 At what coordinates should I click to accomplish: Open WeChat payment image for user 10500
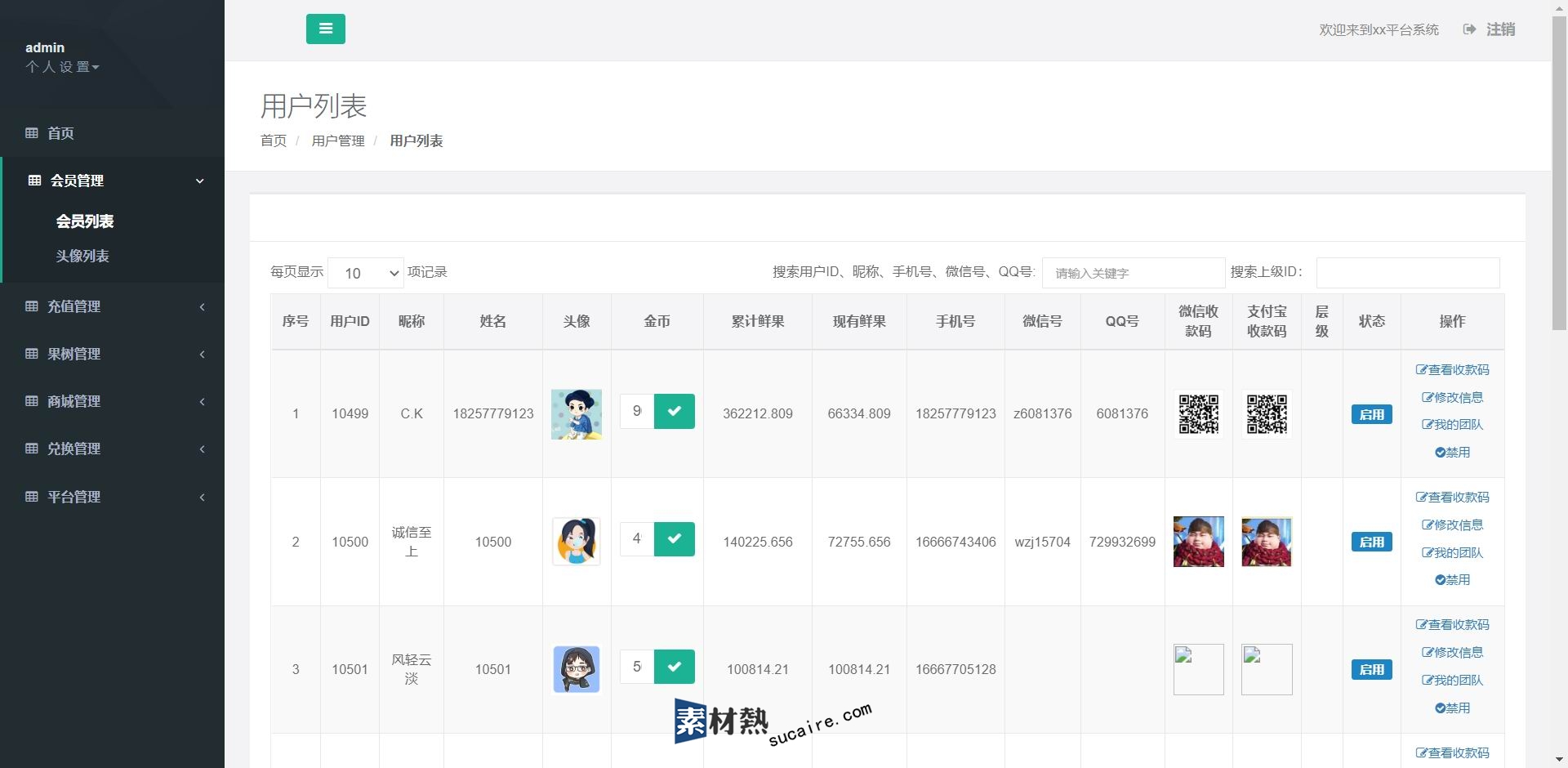point(1199,542)
